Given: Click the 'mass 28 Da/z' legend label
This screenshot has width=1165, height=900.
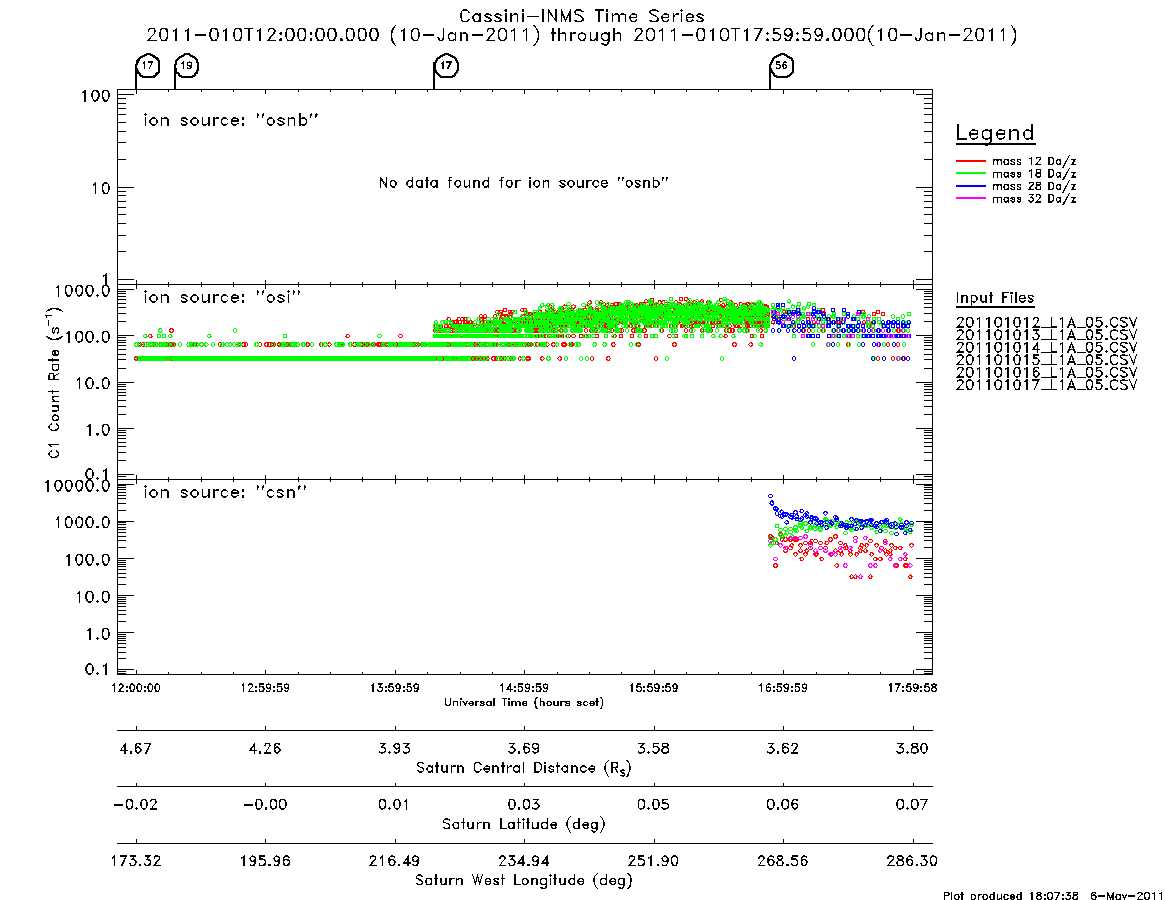Looking at the screenshot, I should pyautogui.click(x=1034, y=187).
